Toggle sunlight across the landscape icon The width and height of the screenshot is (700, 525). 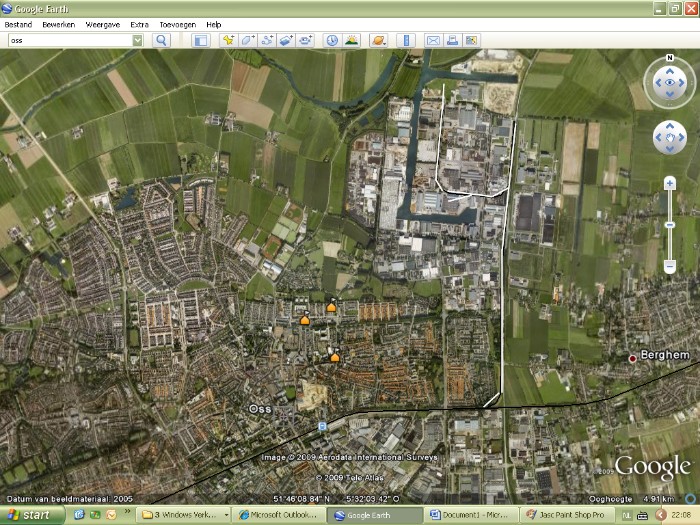(x=352, y=40)
